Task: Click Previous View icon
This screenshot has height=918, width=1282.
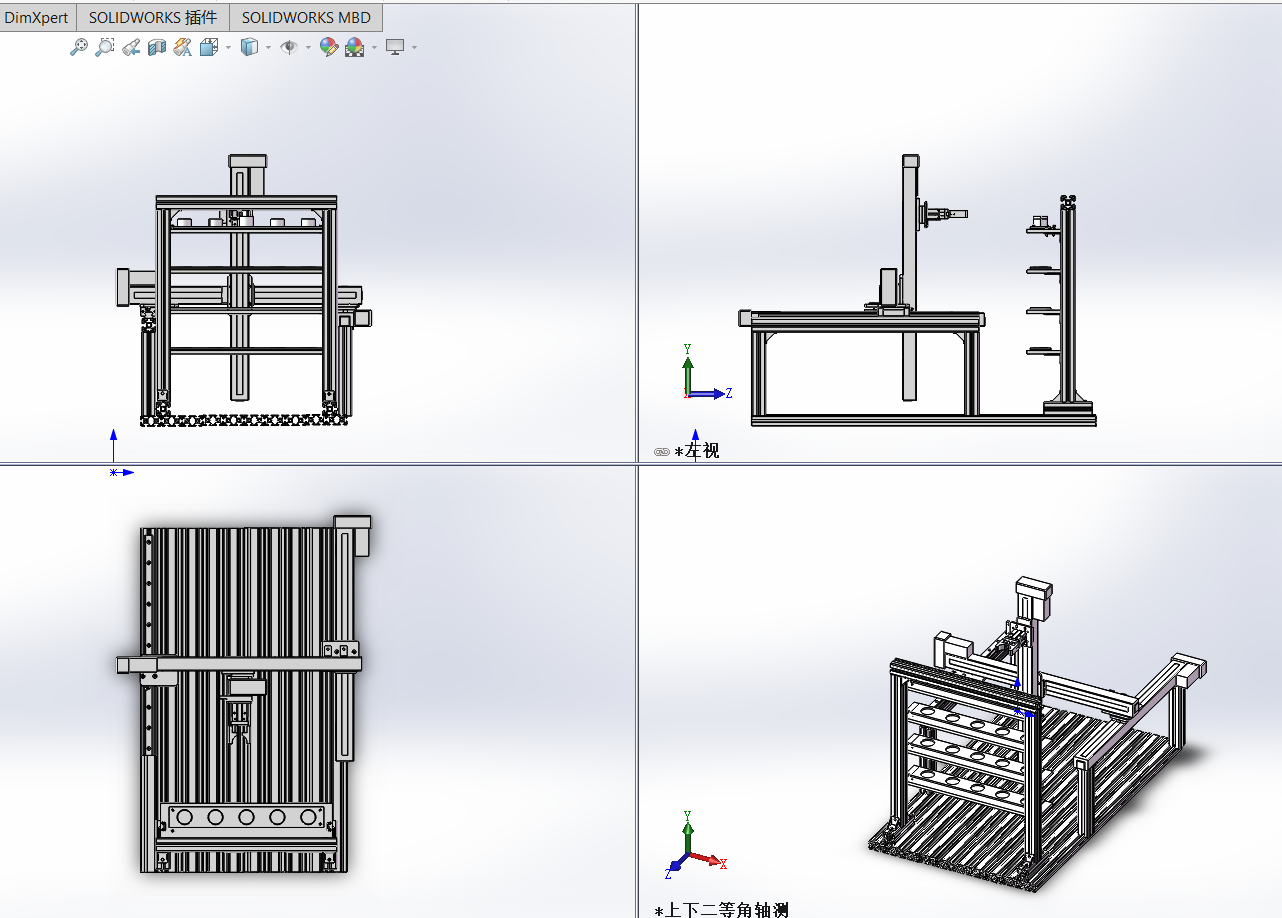Action: point(131,47)
